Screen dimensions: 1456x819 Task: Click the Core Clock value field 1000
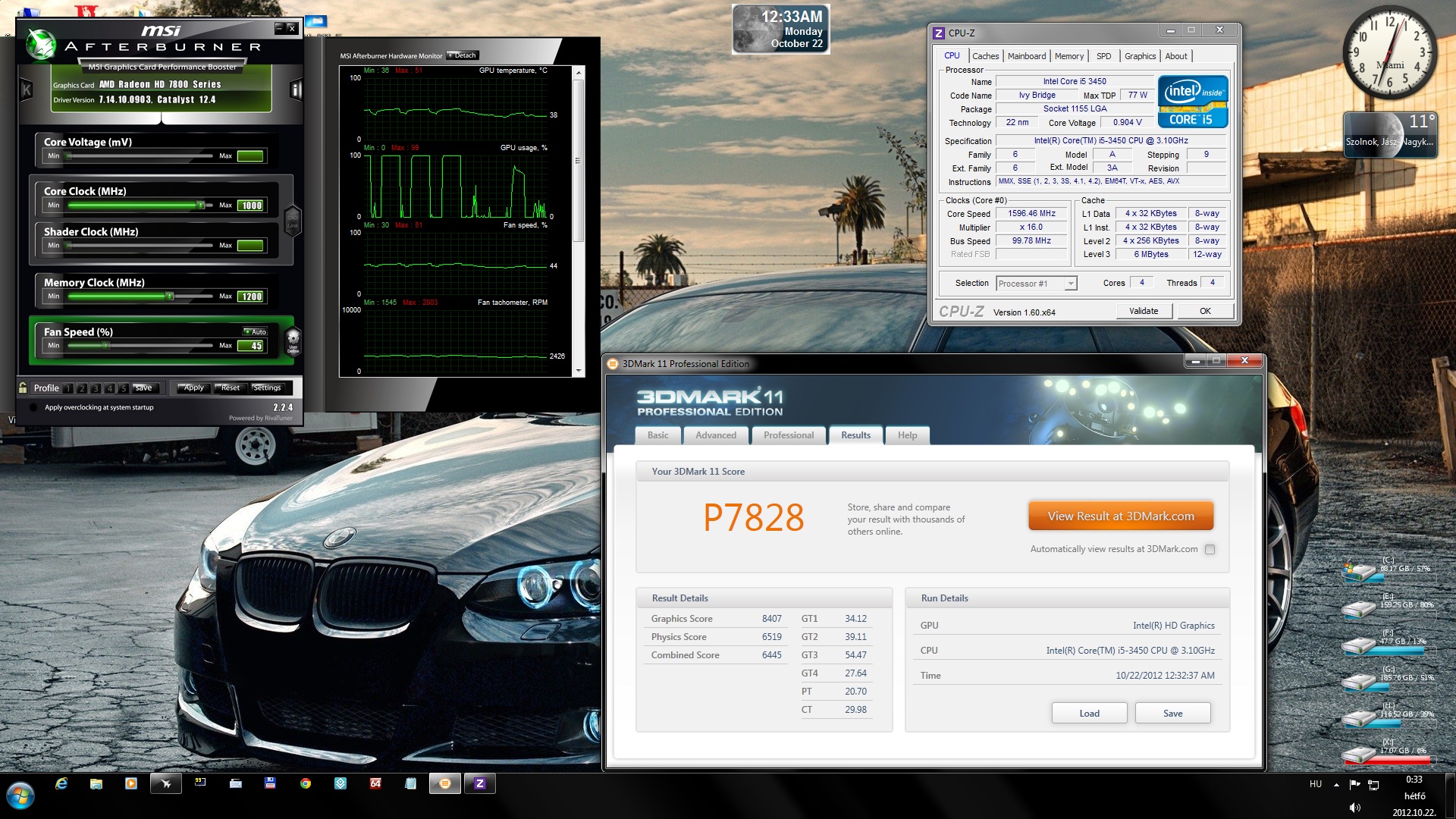pos(250,206)
